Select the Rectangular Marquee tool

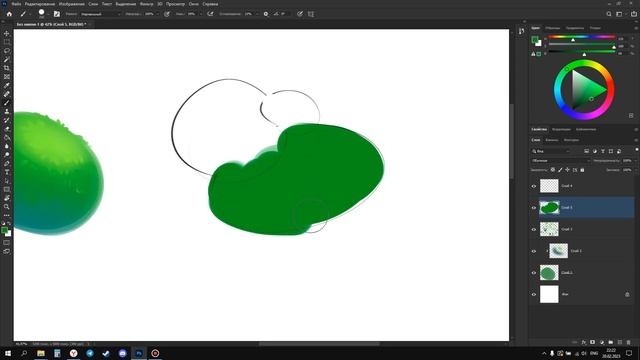pos(7,42)
